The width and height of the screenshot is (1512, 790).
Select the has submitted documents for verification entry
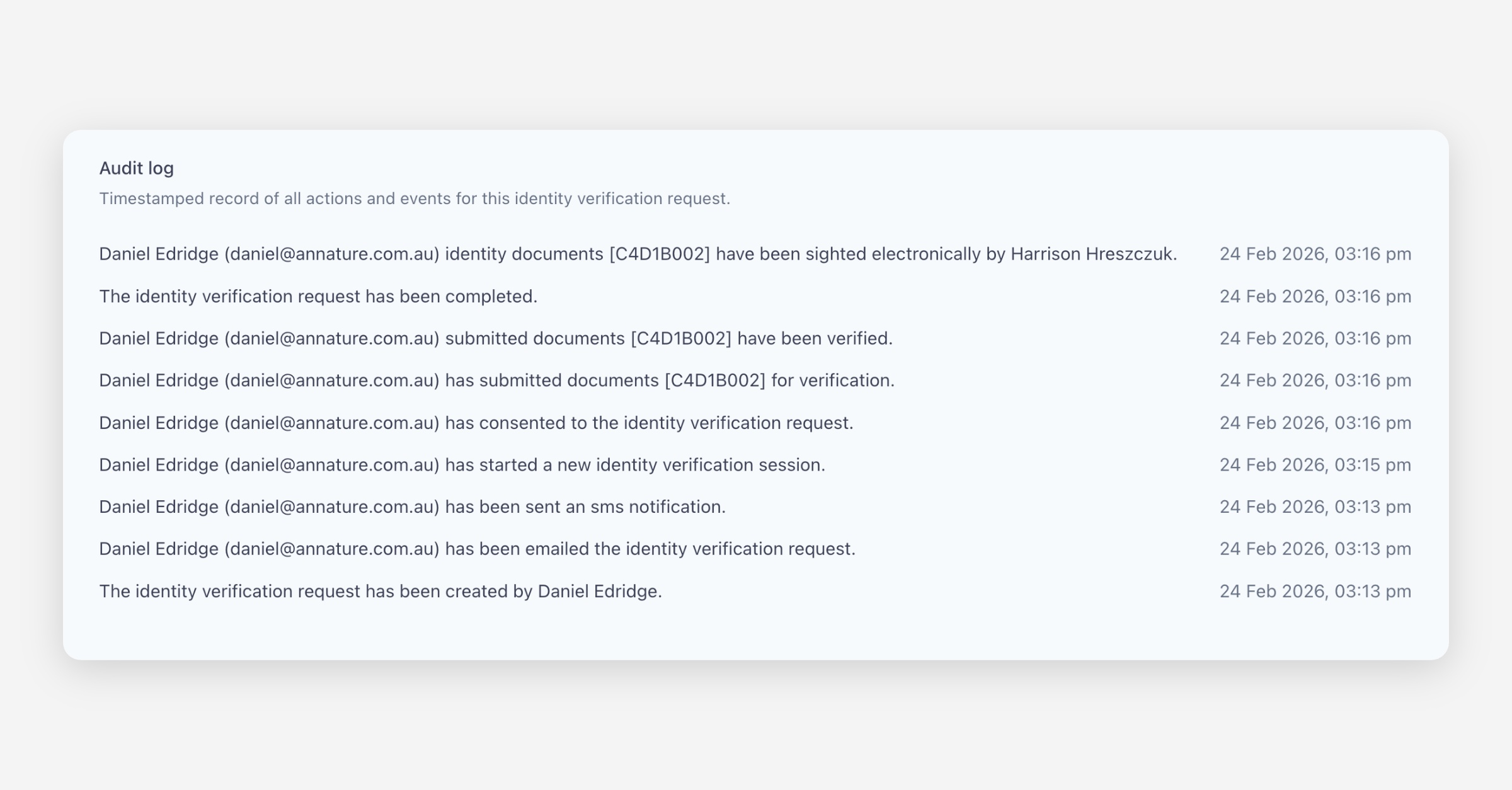496,381
